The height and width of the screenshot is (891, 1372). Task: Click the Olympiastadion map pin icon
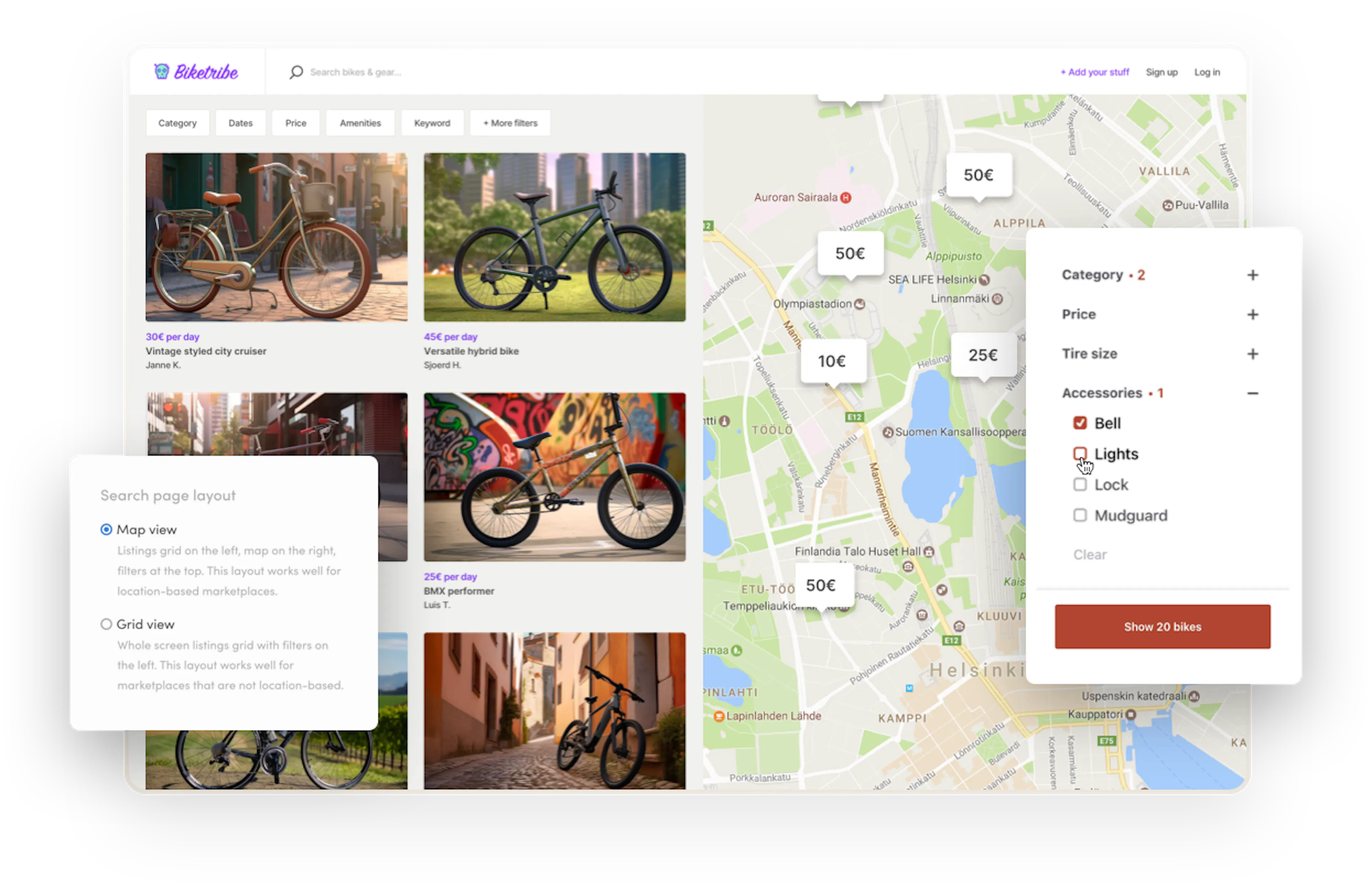(860, 304)
